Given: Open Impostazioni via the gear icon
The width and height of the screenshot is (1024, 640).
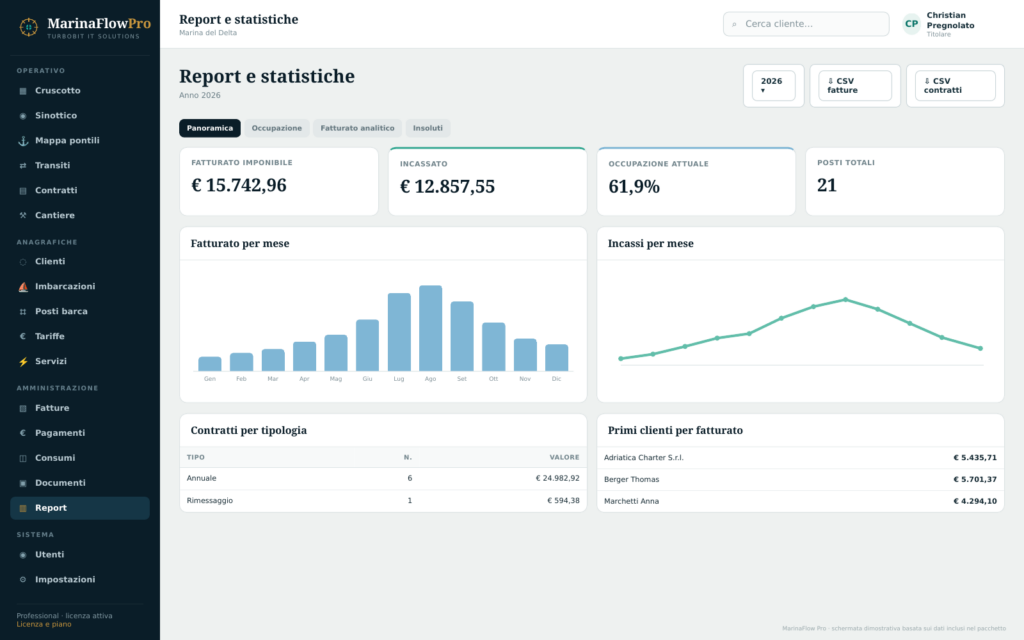Looking at the screenshot, I should tap(23, 580).
